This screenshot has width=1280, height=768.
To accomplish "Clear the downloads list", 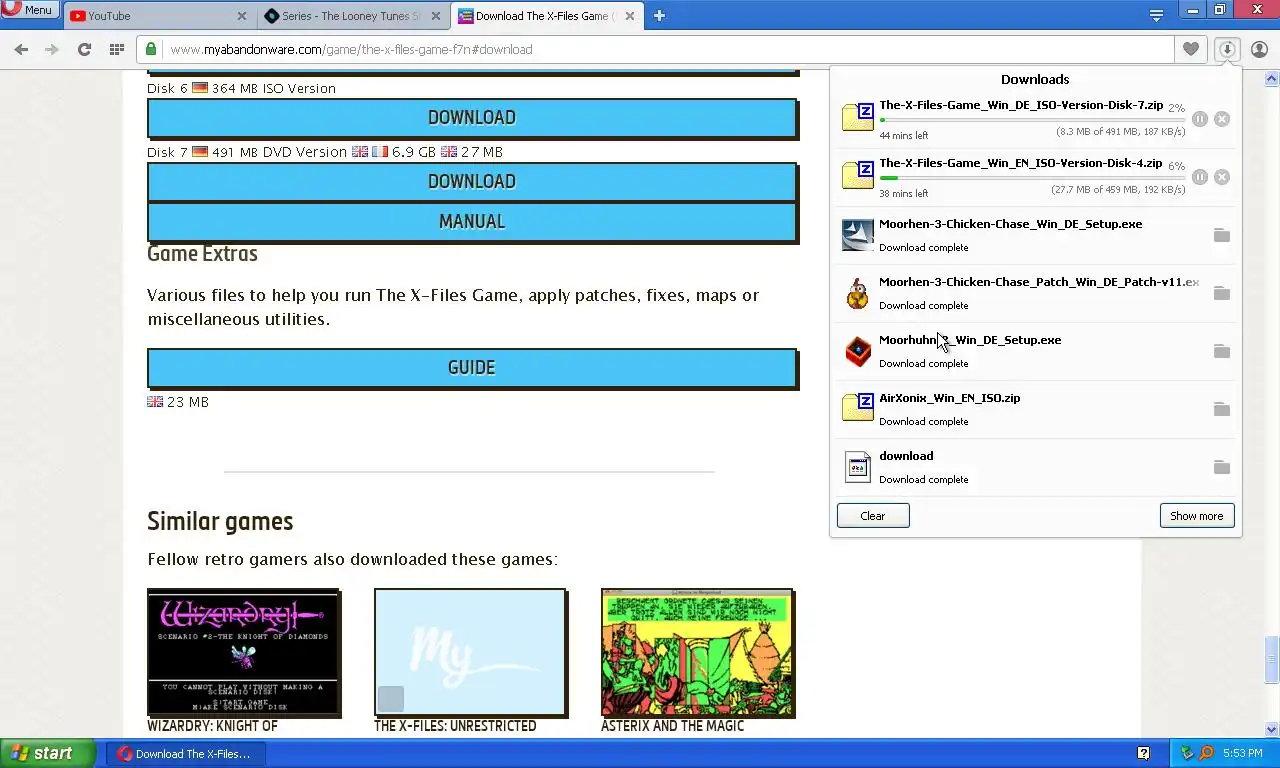I will (x=873, y=516).
